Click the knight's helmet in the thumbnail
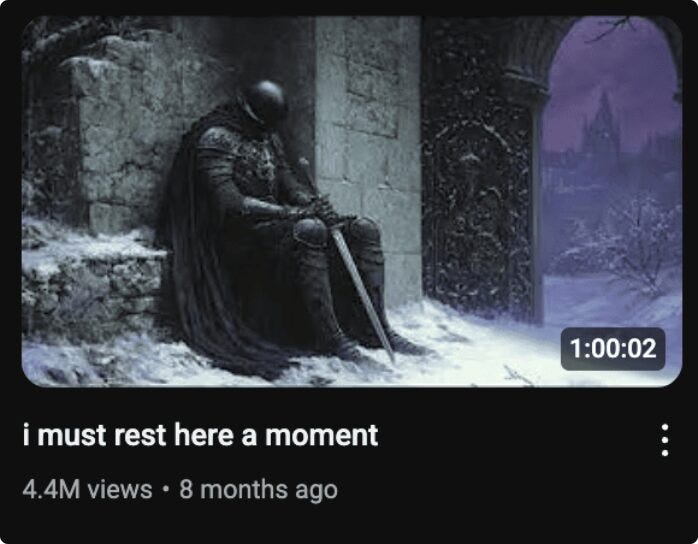This screenshot has height=544, width=698. point(265,101)
